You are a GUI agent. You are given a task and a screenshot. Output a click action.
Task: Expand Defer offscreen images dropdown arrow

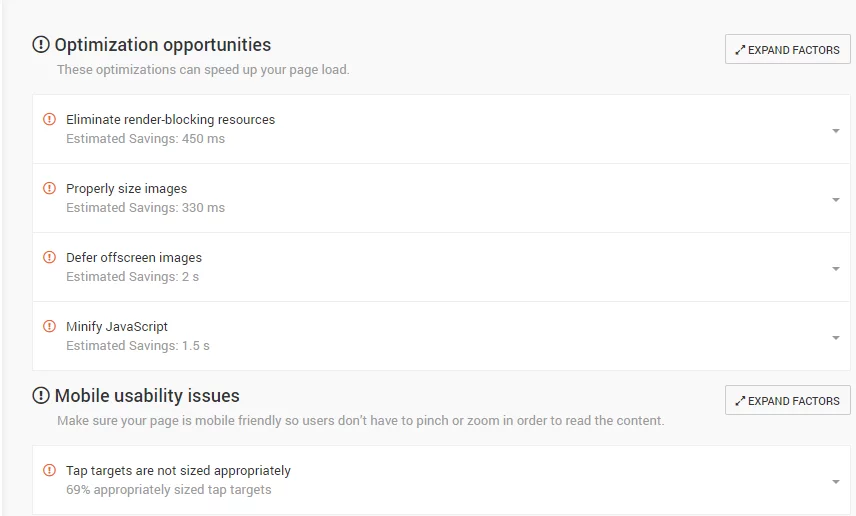tap(835, 269)
